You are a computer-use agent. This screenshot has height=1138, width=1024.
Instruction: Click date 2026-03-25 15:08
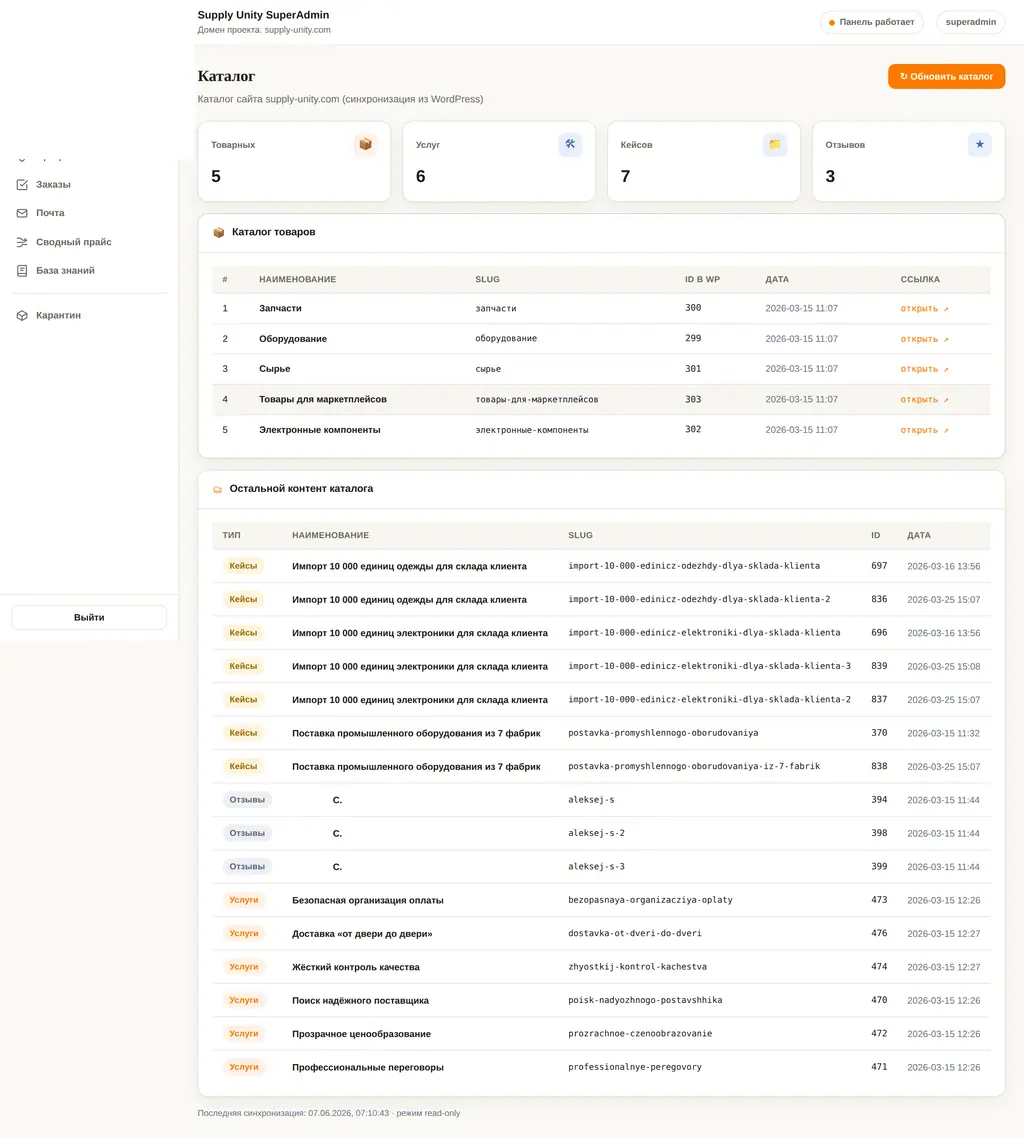pos(943,666)
